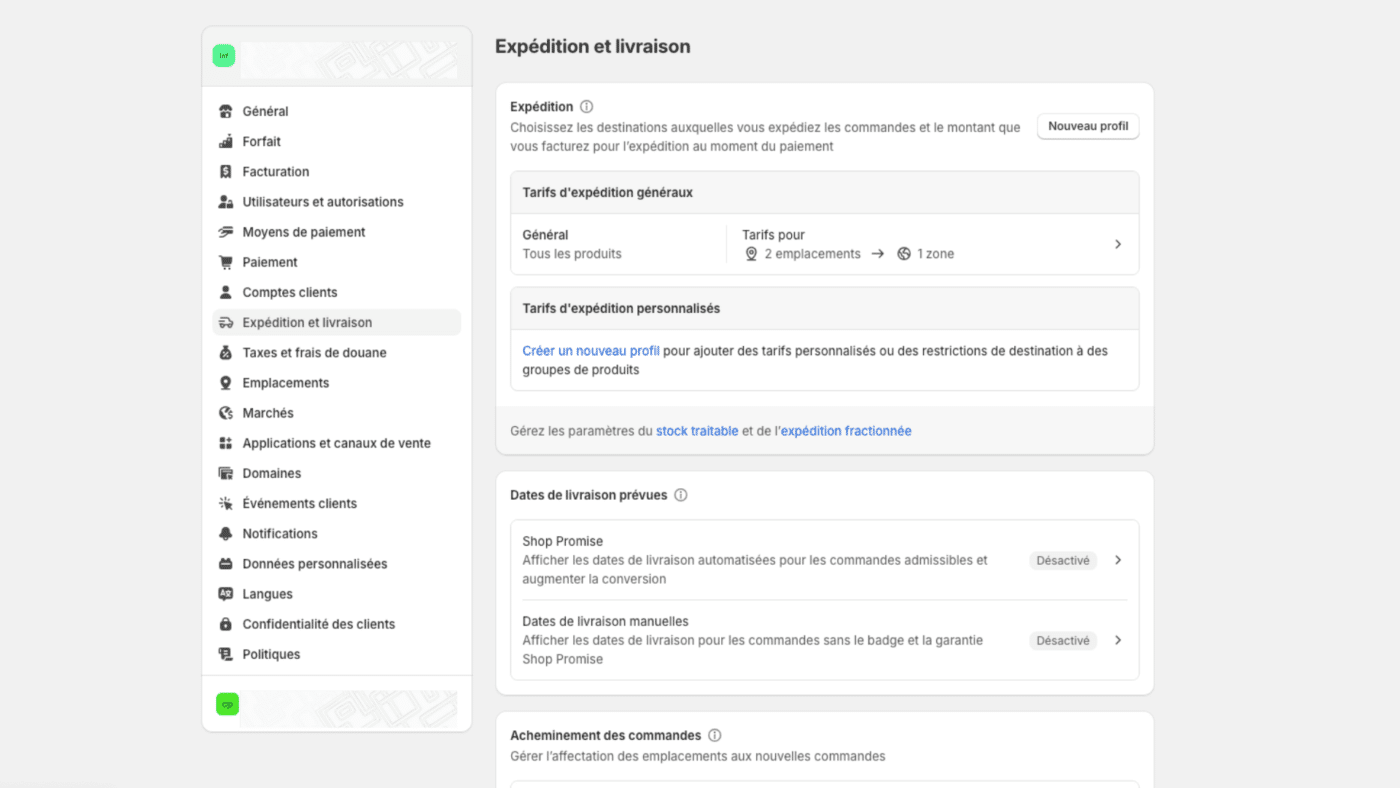This screenshot has width=1400, height=788.
Task: Open Shop Promise settings via its chevron
Action: (x=1118, y=560)
